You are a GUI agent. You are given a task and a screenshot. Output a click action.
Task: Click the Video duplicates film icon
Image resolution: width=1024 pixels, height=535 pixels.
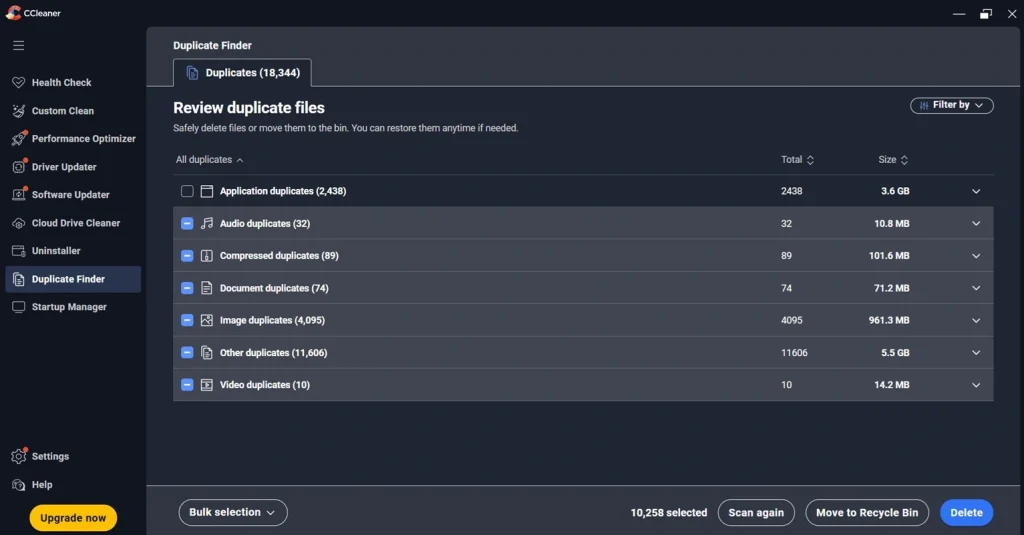206,385
